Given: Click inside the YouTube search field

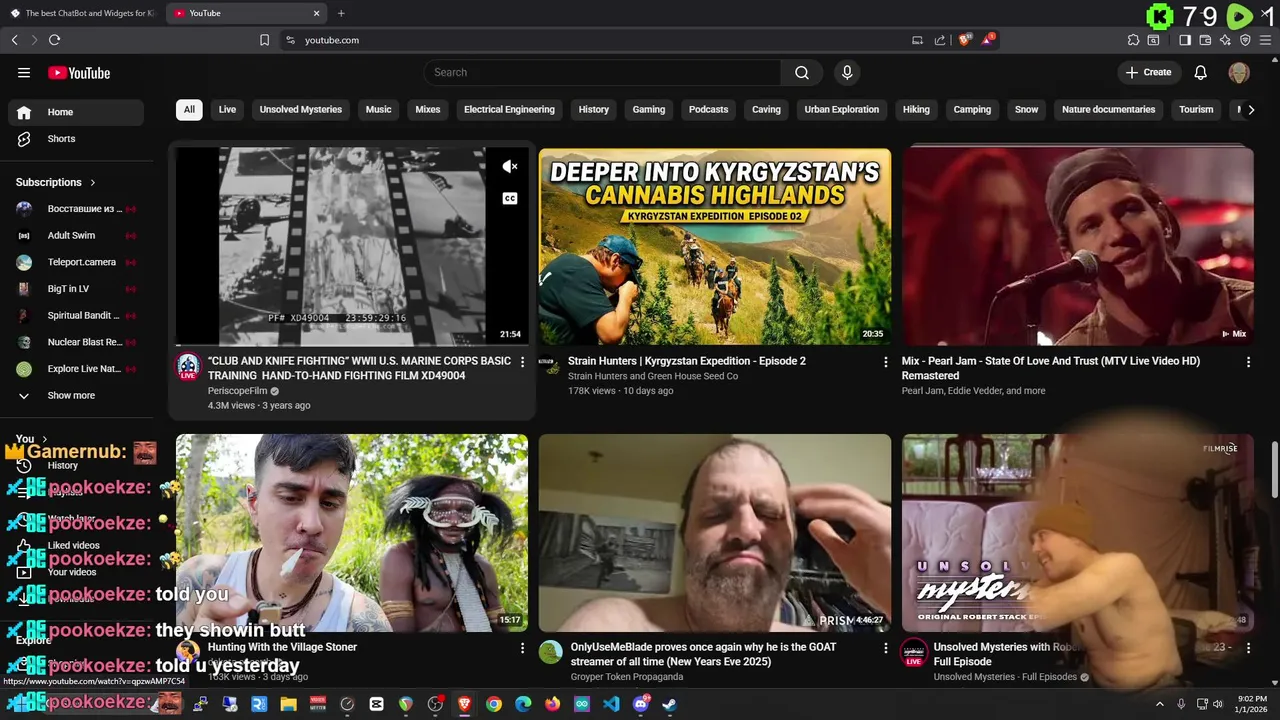Looking at the screenshot, I should click(x=603, y=72).
